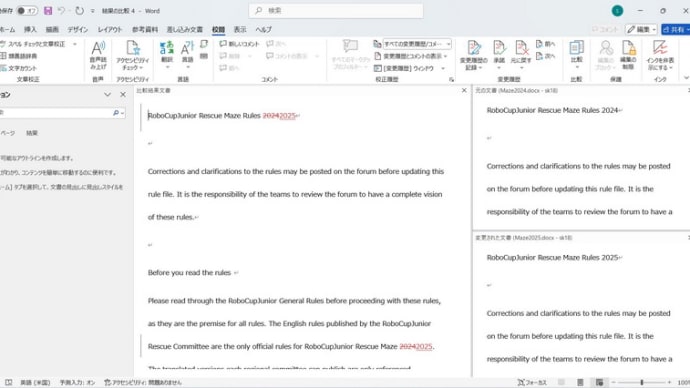Open the 表示 (View) tab
Image resolution: width=690 pixels, height=388 pixels.
[240, 29]
